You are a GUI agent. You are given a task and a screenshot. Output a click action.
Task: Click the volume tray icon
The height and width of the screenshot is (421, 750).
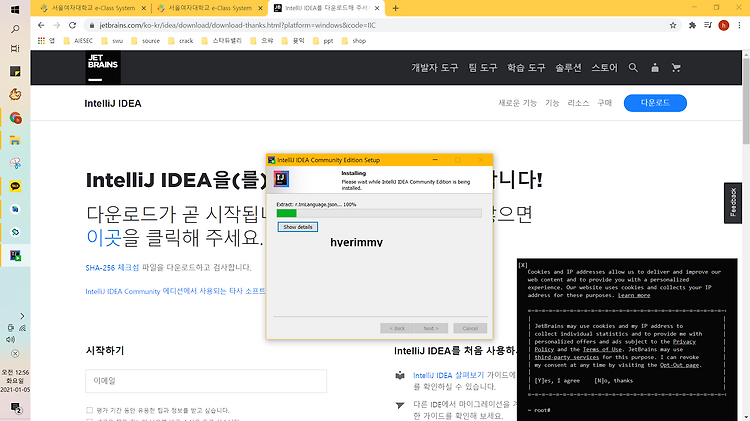[10, 340]
